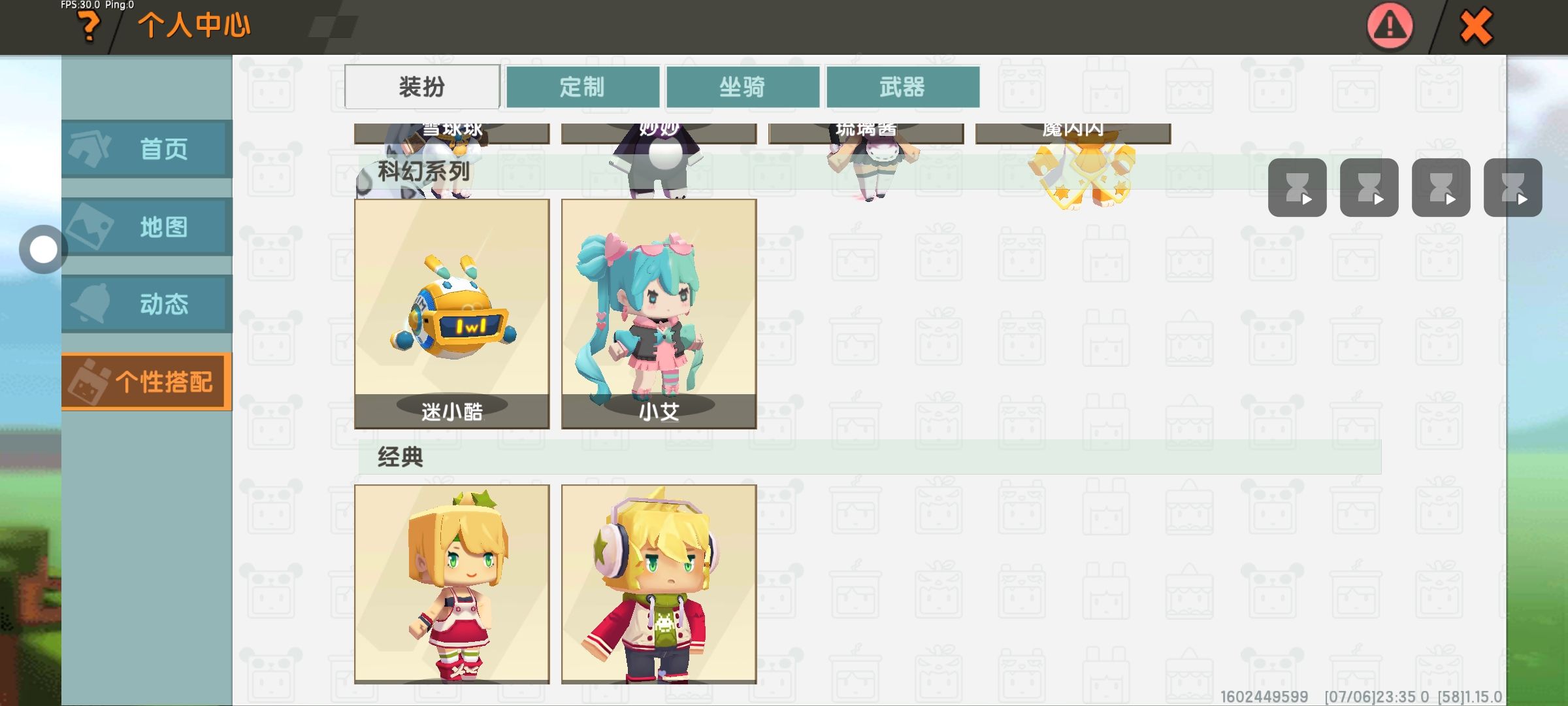Click the third hourglass play icon

[1441, 187]
